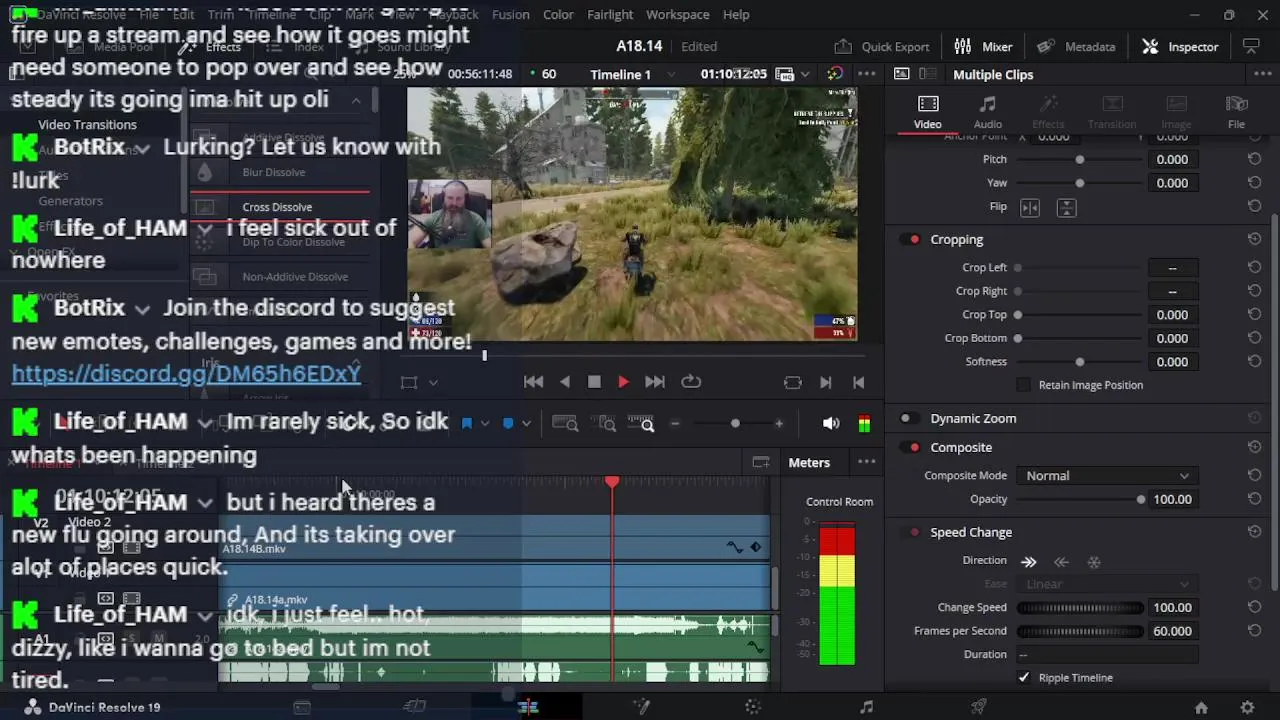Zoom in timeline with plus button

point(779,424)
